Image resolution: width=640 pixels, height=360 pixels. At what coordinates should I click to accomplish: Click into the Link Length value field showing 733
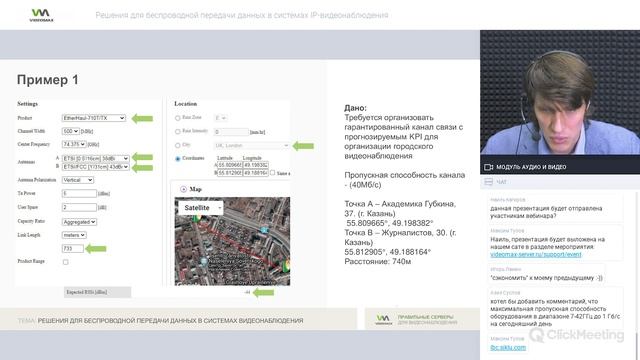pyautogui.click(x=73, y=249)
